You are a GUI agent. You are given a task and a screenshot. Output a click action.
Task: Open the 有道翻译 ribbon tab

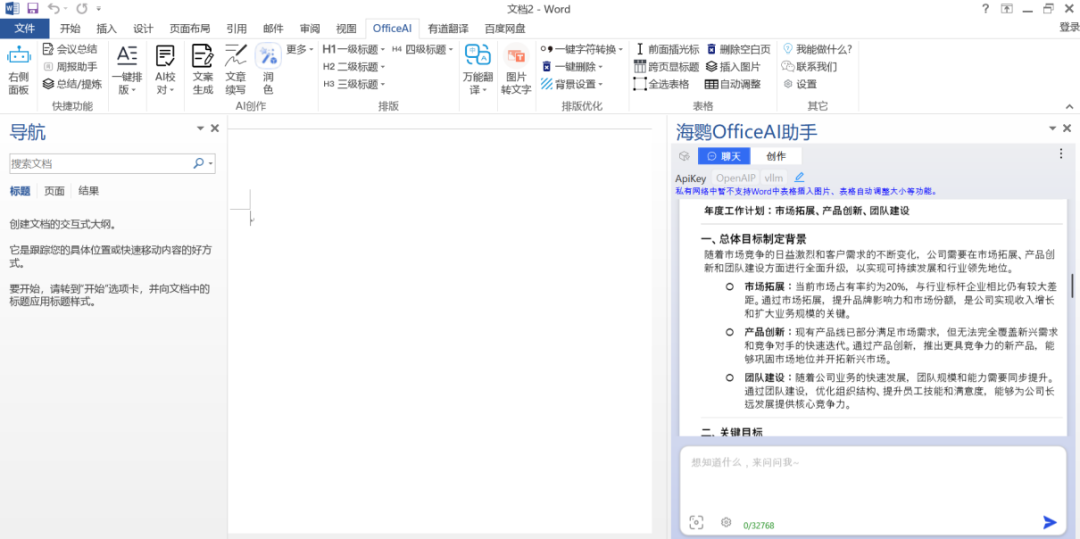click(448, 28)
